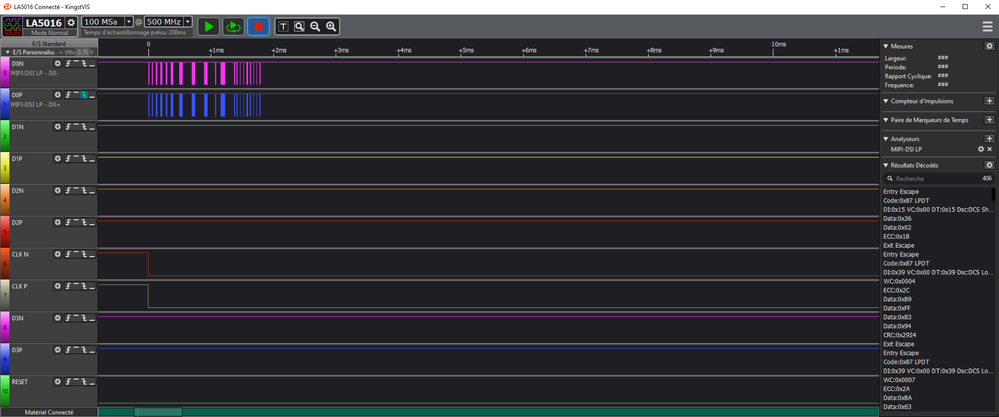Open RESET channel settings gear
The image size is (999, 417).
[x=57, y=381]
